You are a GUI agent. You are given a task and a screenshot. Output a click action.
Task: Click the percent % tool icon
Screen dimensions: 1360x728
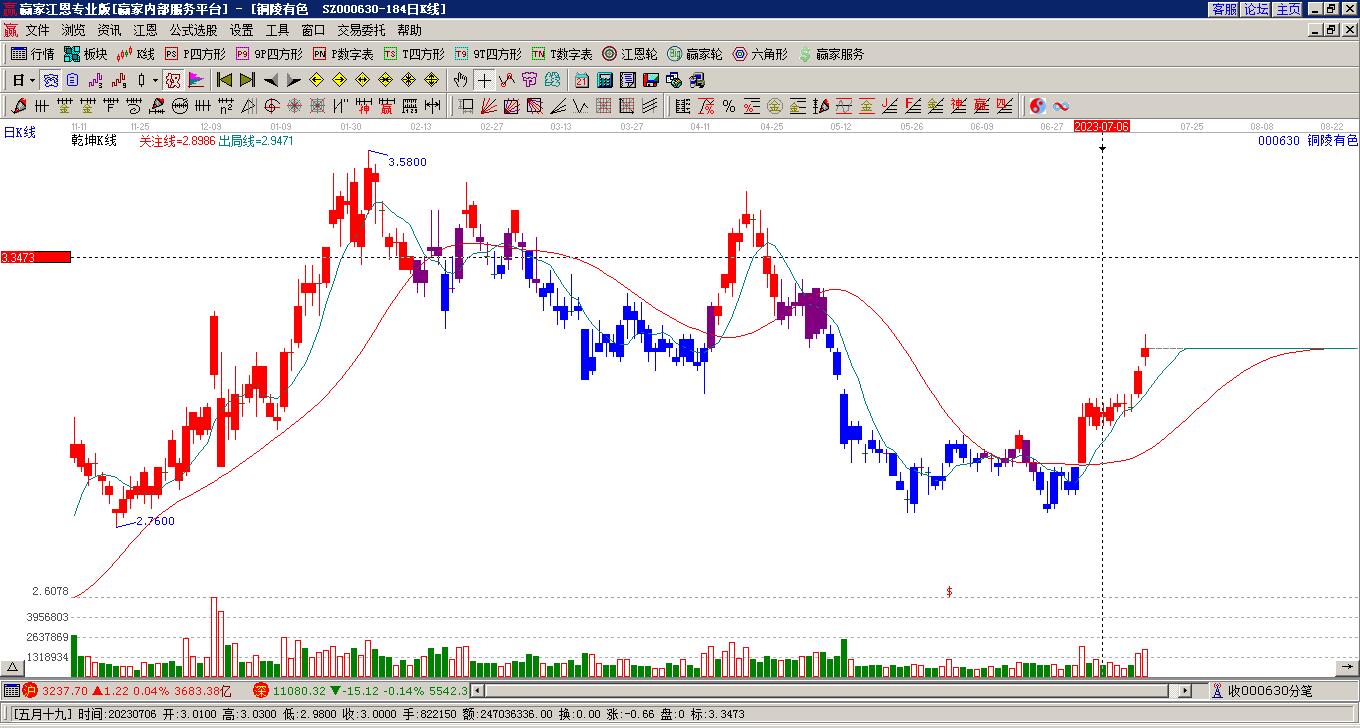(729, 106)
